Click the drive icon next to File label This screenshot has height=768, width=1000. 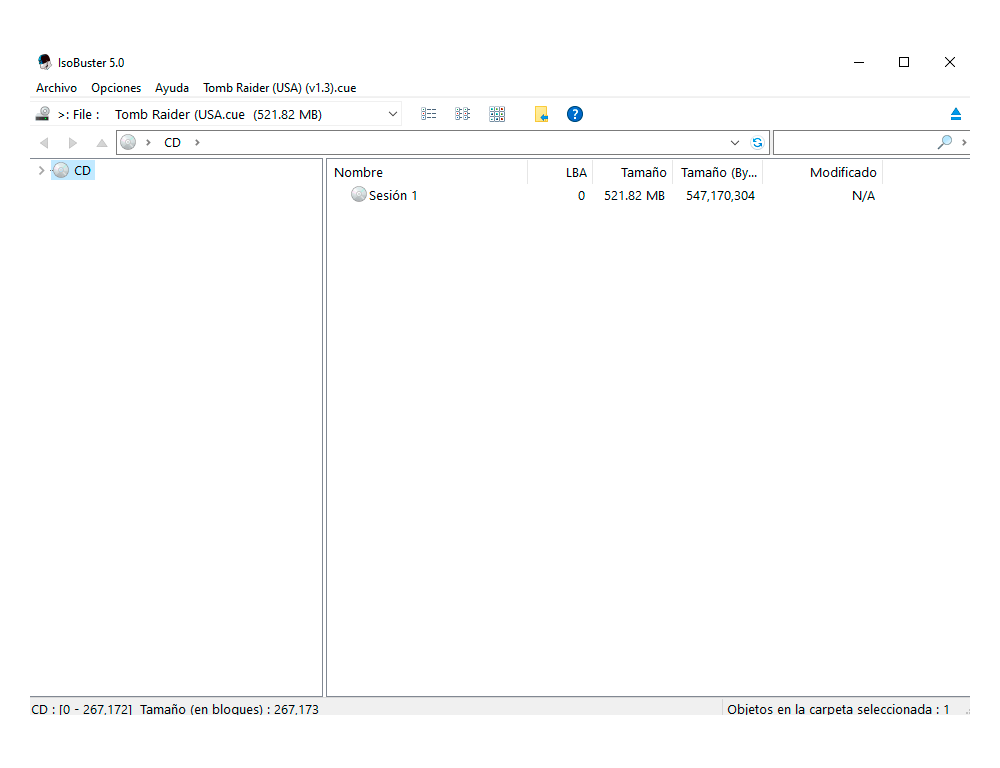(43, 114)
